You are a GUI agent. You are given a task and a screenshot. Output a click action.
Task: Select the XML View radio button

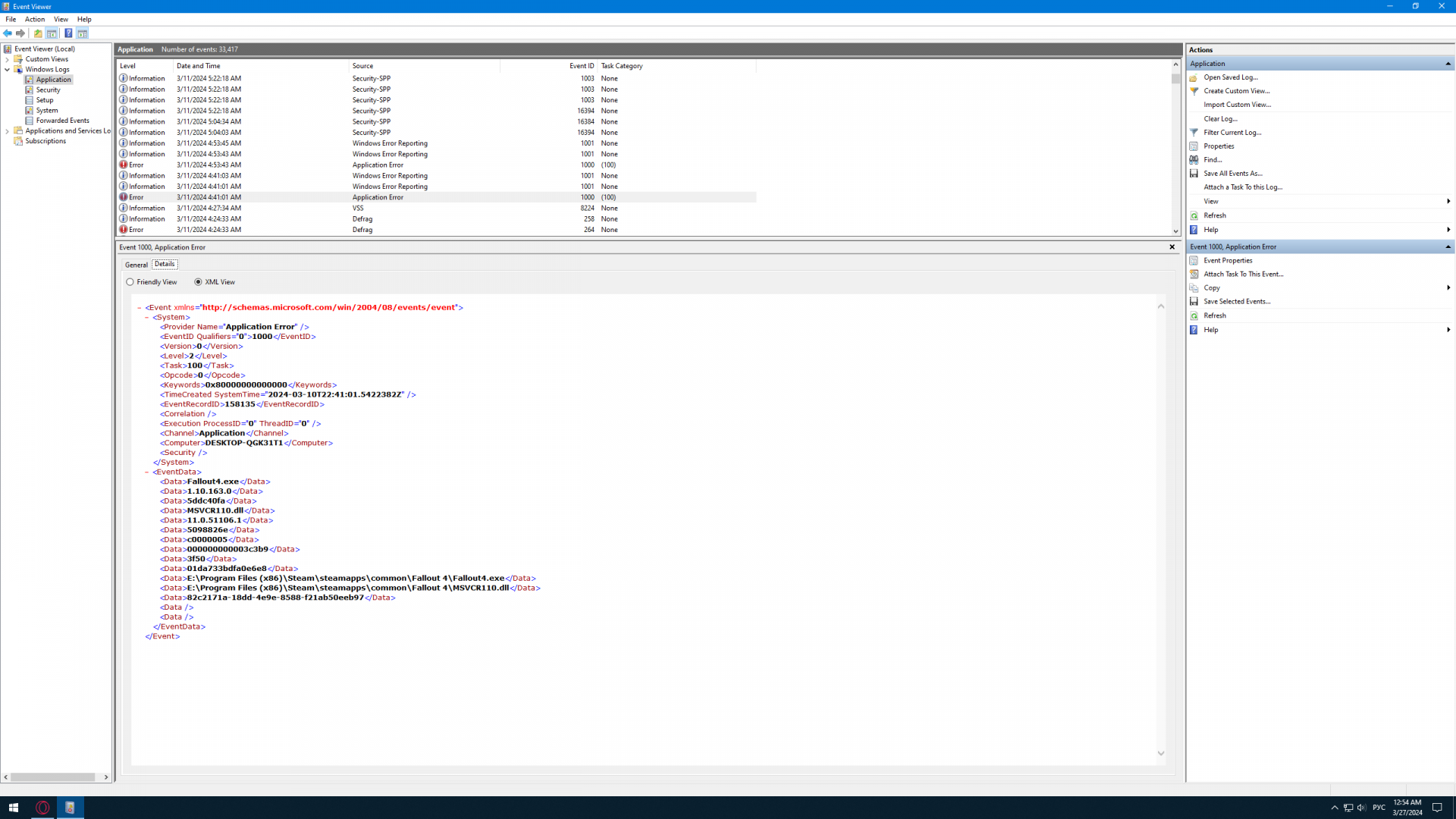click(x=199, y=282)
